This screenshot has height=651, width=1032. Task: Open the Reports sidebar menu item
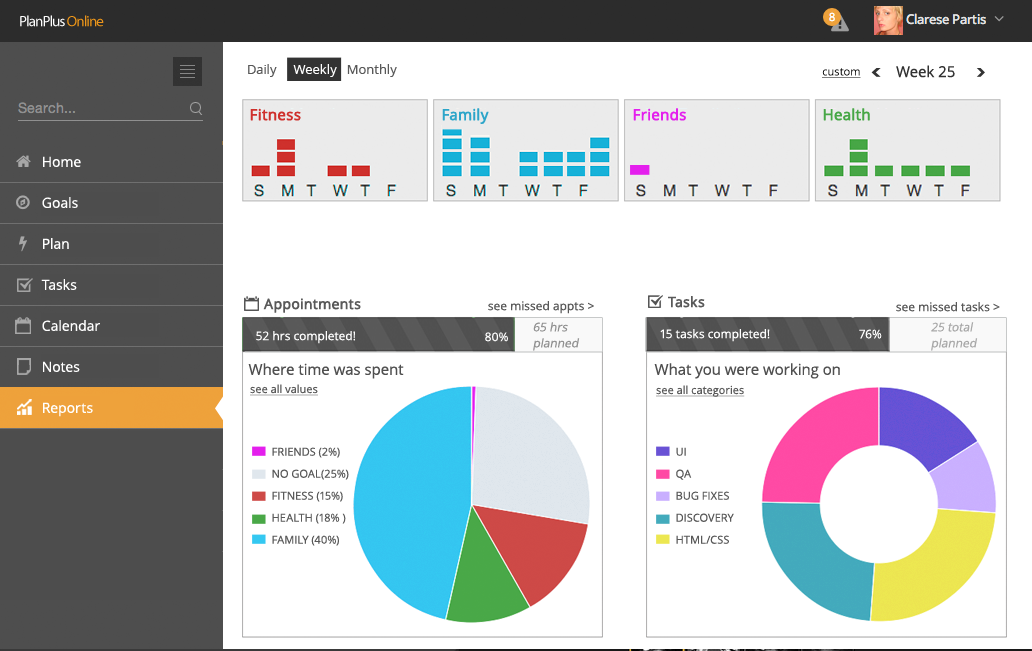67,408
